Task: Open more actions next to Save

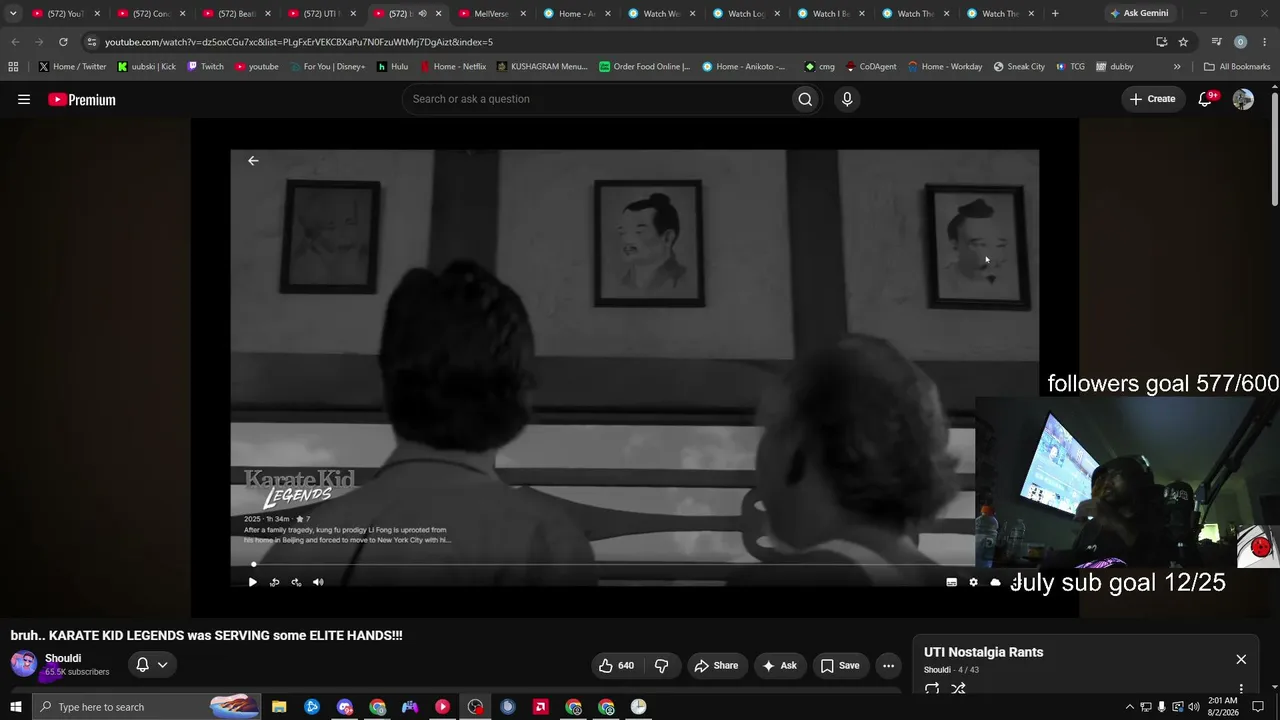Action: (888, 665)
